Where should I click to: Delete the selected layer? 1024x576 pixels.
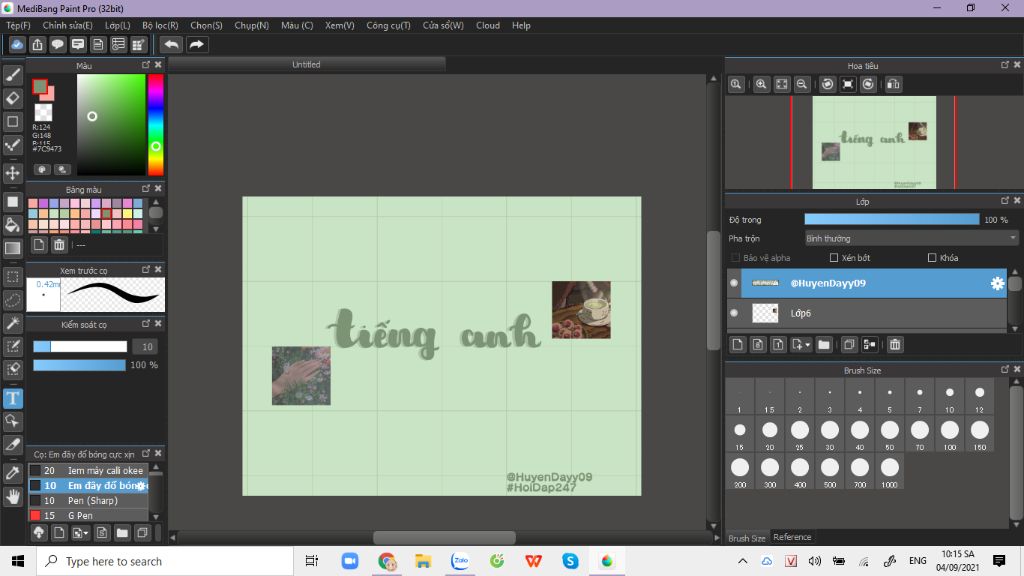tap(895, 344)
